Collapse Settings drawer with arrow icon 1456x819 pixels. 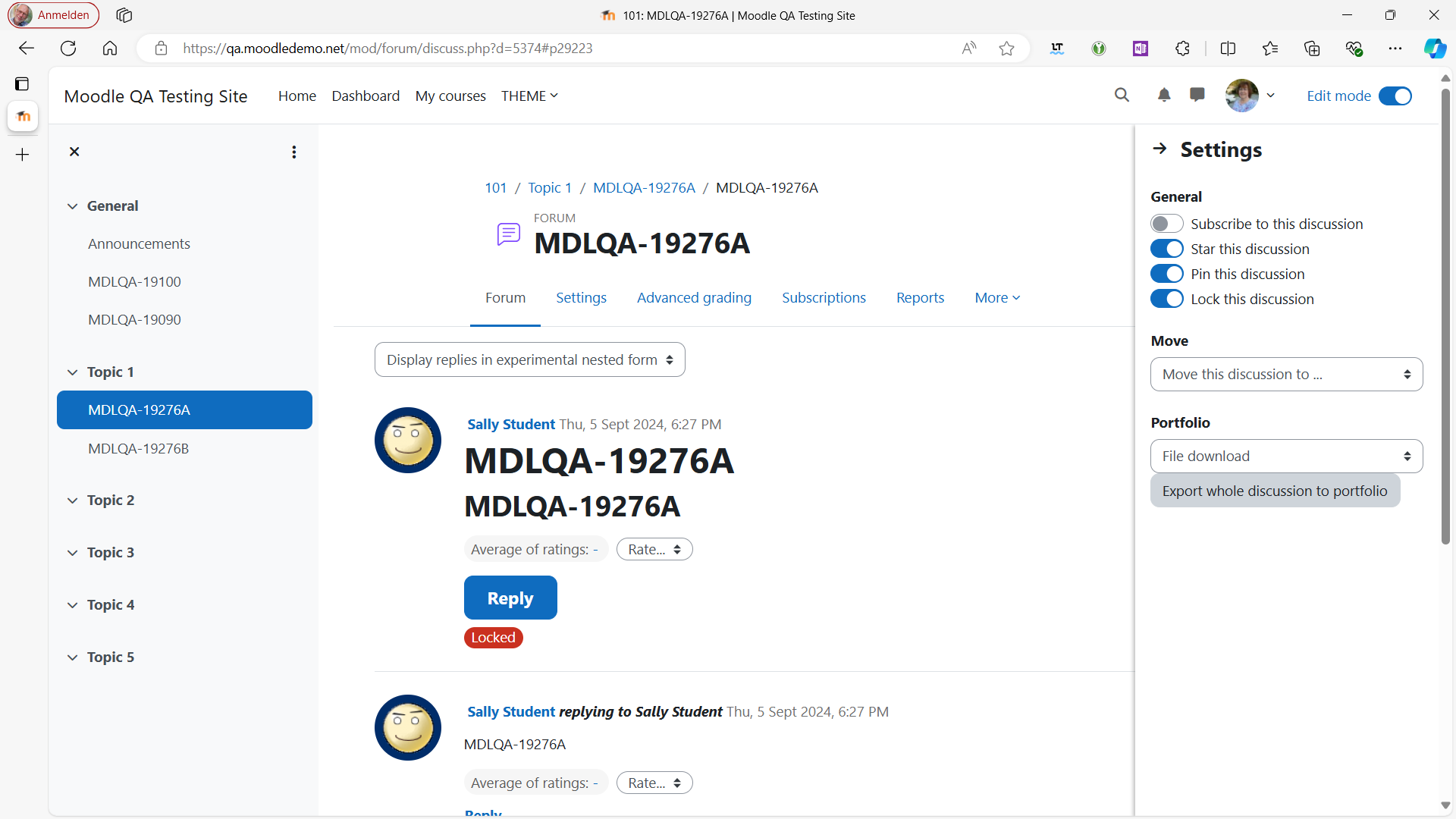tap(1159, 149)
